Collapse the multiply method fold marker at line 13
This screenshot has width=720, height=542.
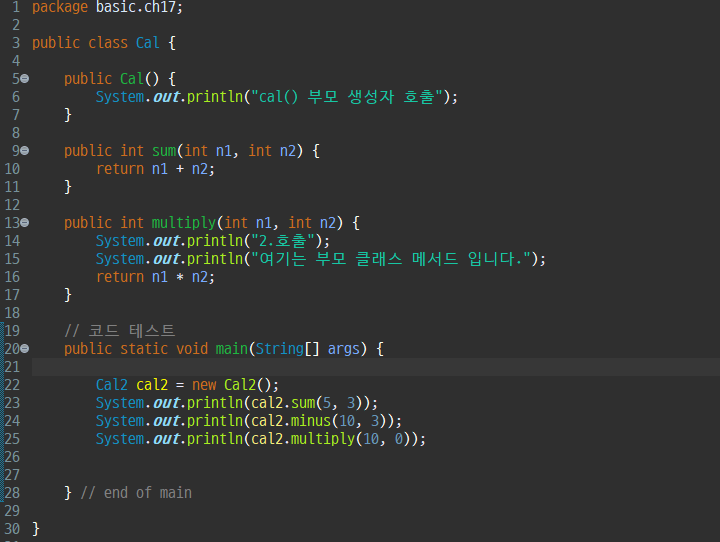[25, 222]
